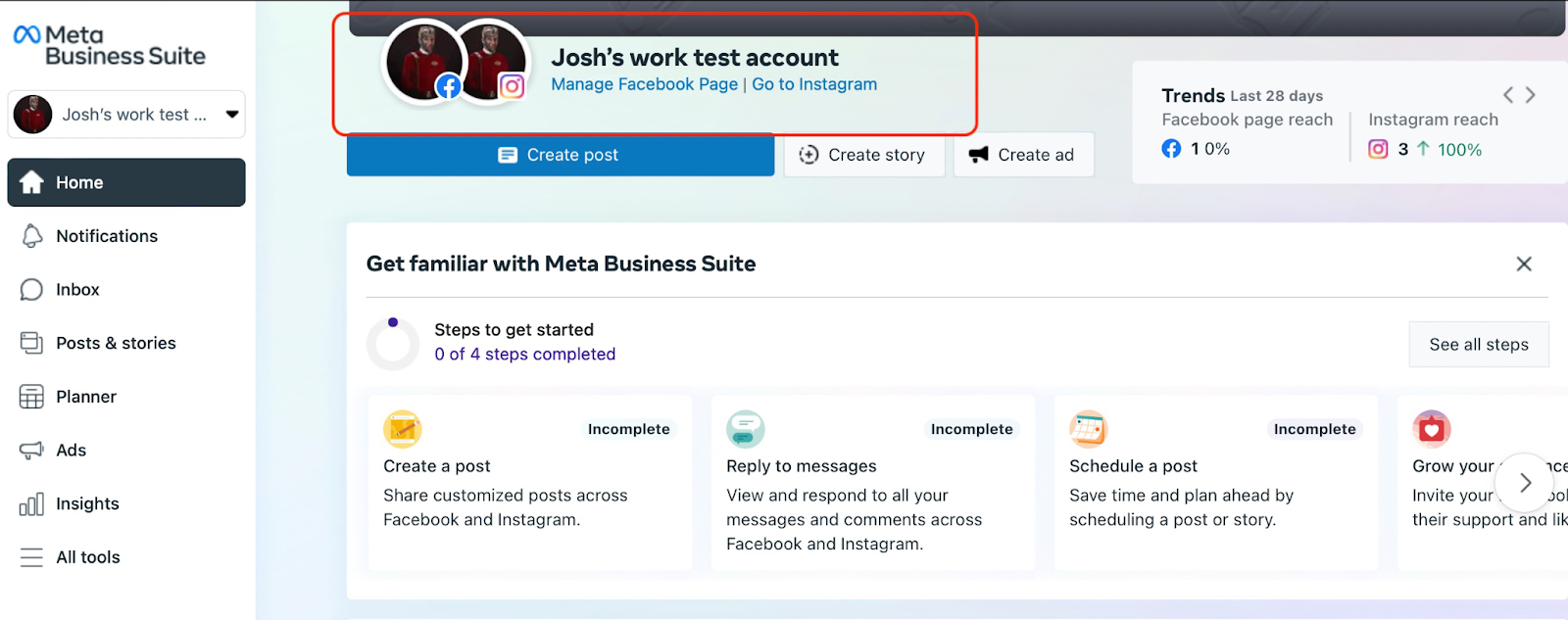Image resolution: width=1568 pixels, height=620 pixels.
Task: Show previous Trends metric with left chevron
Action: click(1508, 95)
